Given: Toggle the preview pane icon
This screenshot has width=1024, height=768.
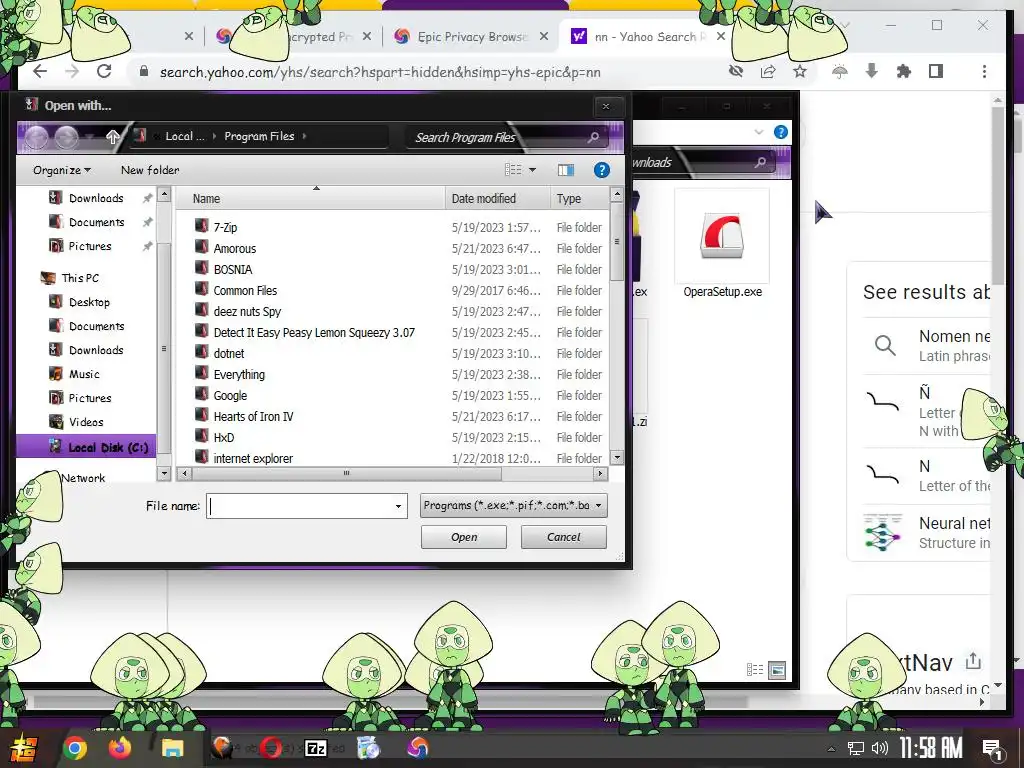Looking at the screenshot, I should tap(566, 170).
